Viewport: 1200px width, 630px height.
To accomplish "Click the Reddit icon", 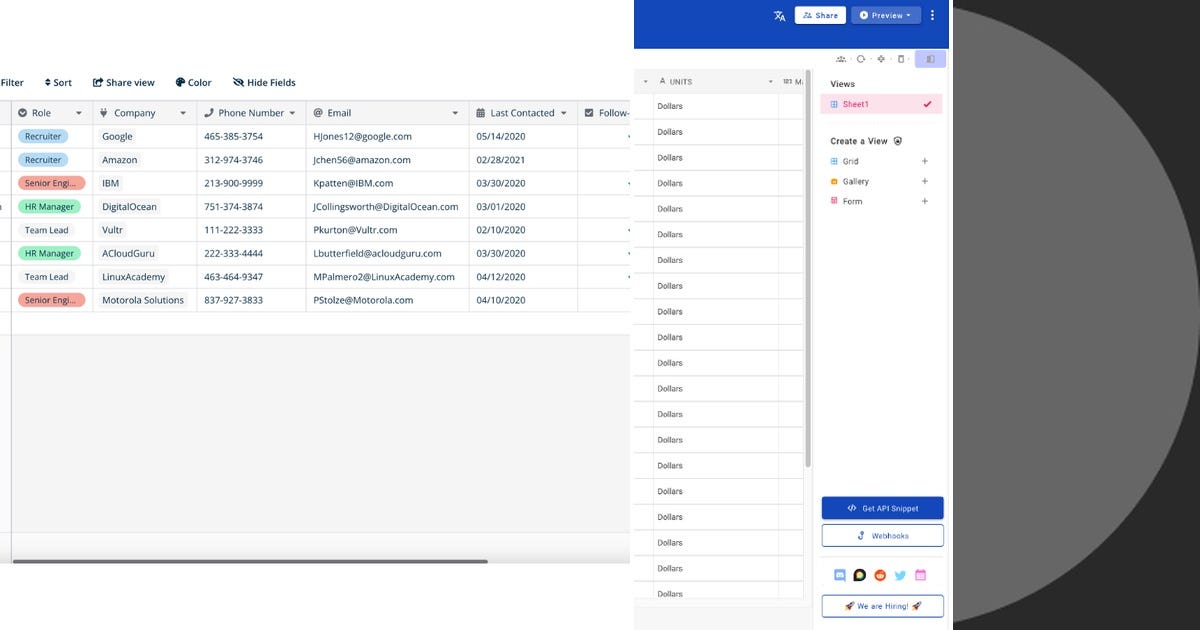I will [879, 575].
